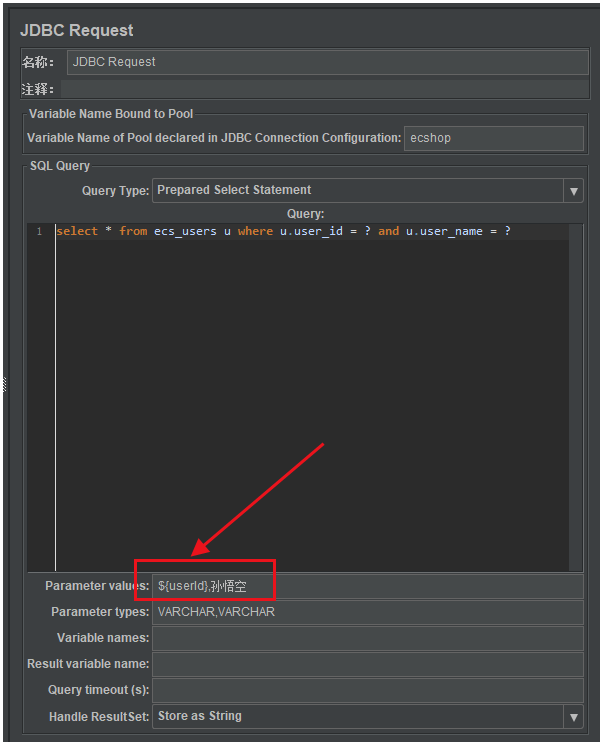The height and width of the screenshot is (746, 603).
Task: Click the Parameter types field with VARCHAR,VARCHAR
Action: point(367,612)
